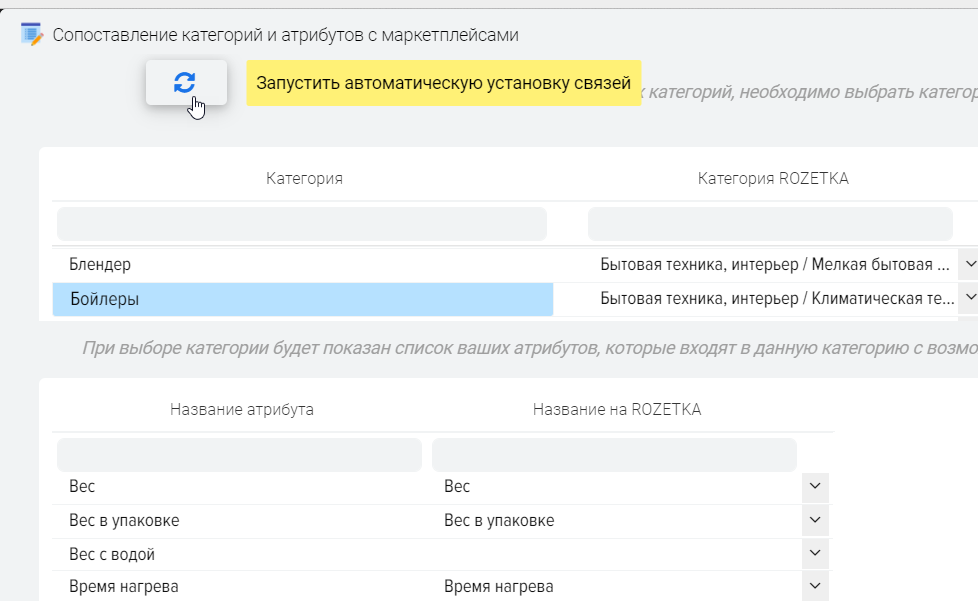Click the window title notepad icon
Screen dimensions: 978x601
(32, 35)
